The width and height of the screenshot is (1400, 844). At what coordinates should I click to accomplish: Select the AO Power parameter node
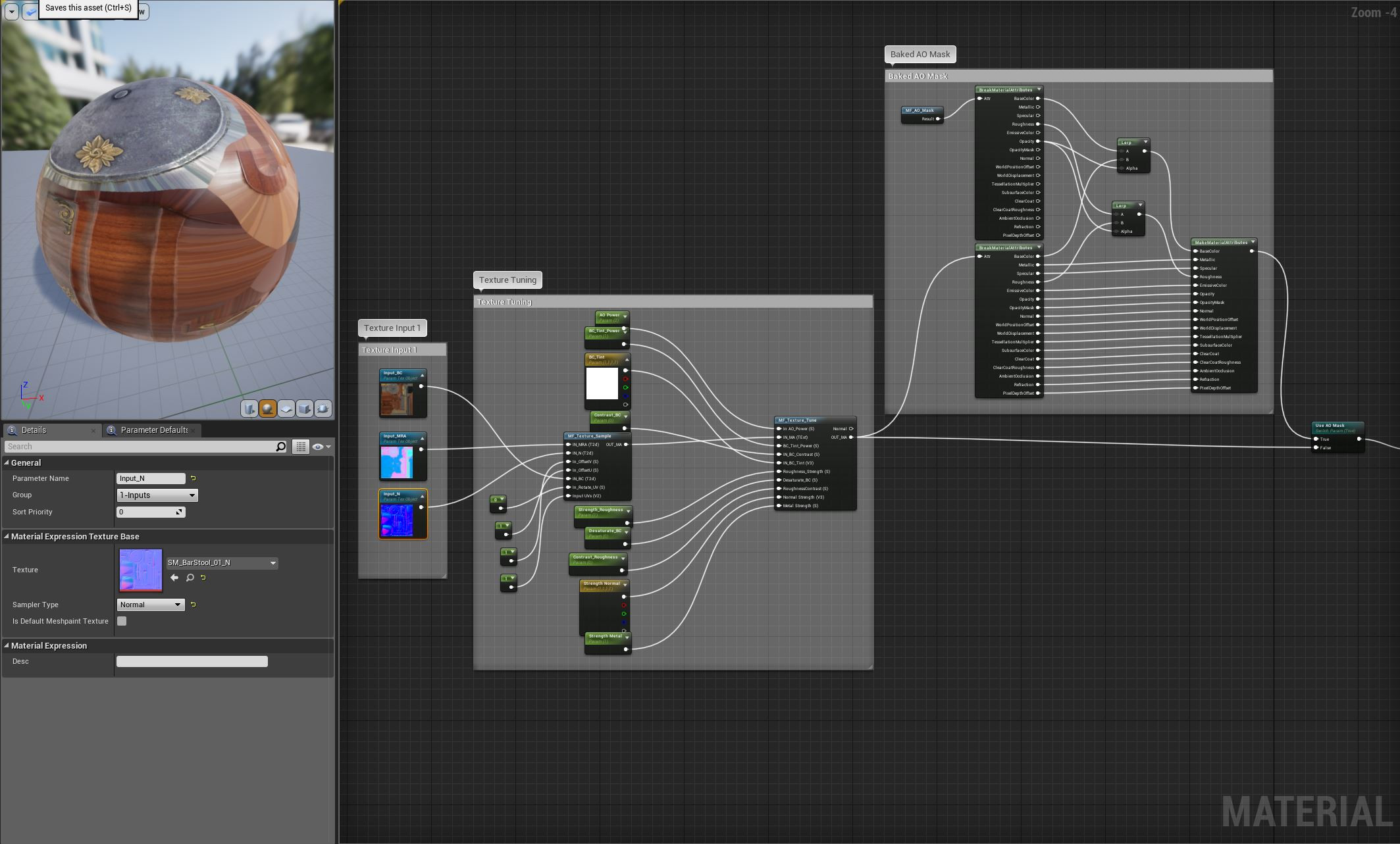coord(609,317)
